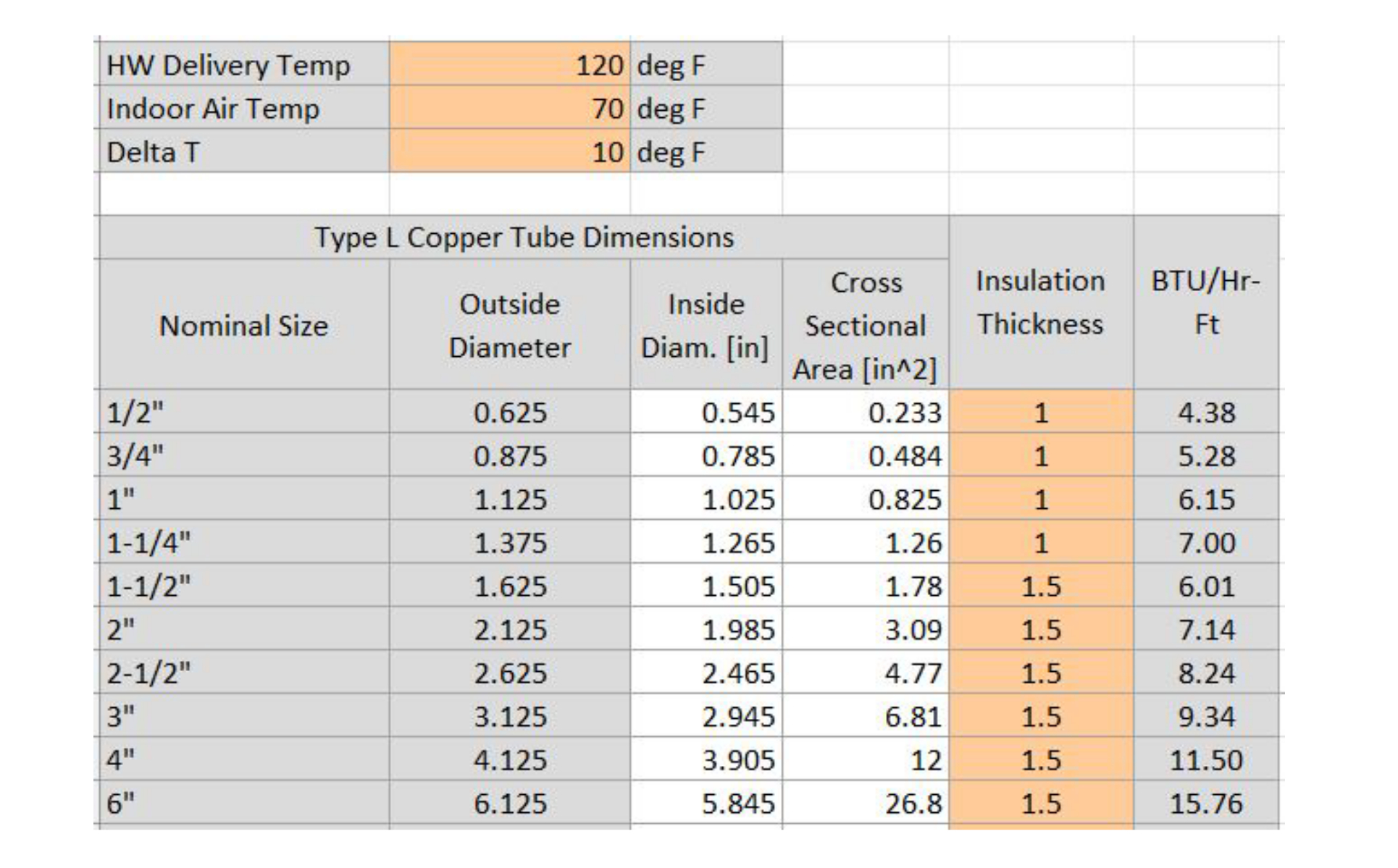Select the Insulation Thickness header cell
Viewport: 1398px width, 868px height.
pyautogui.click(x=1040, y=303)
